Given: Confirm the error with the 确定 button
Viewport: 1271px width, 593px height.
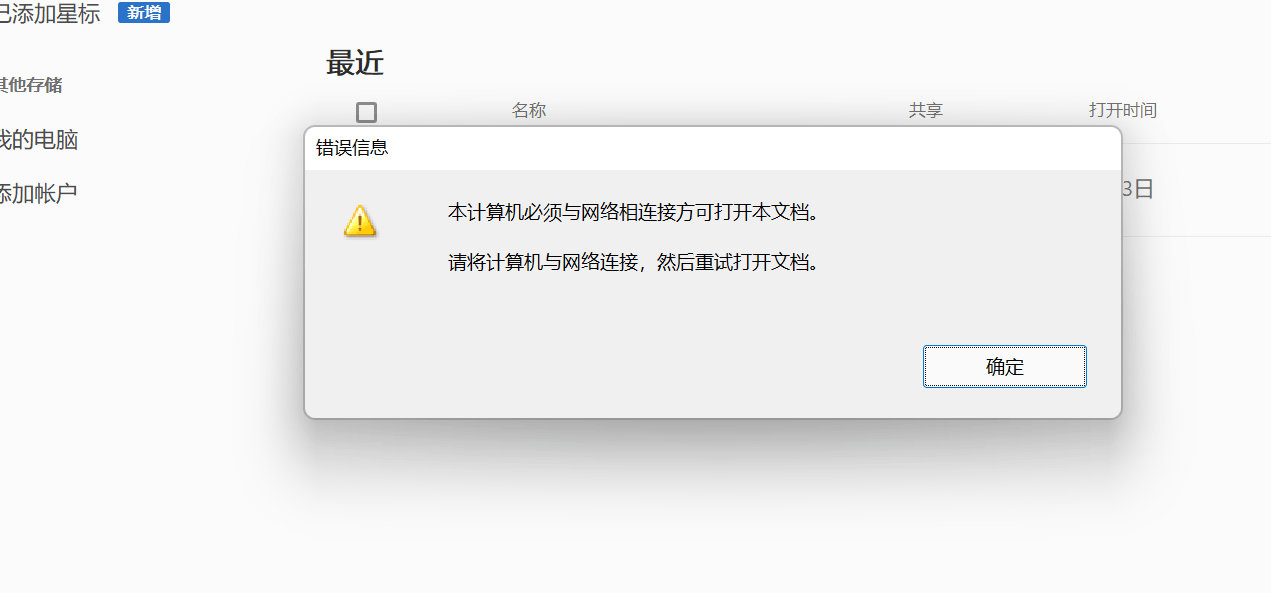Looking at the screenshot, I should click(1005, 367).
